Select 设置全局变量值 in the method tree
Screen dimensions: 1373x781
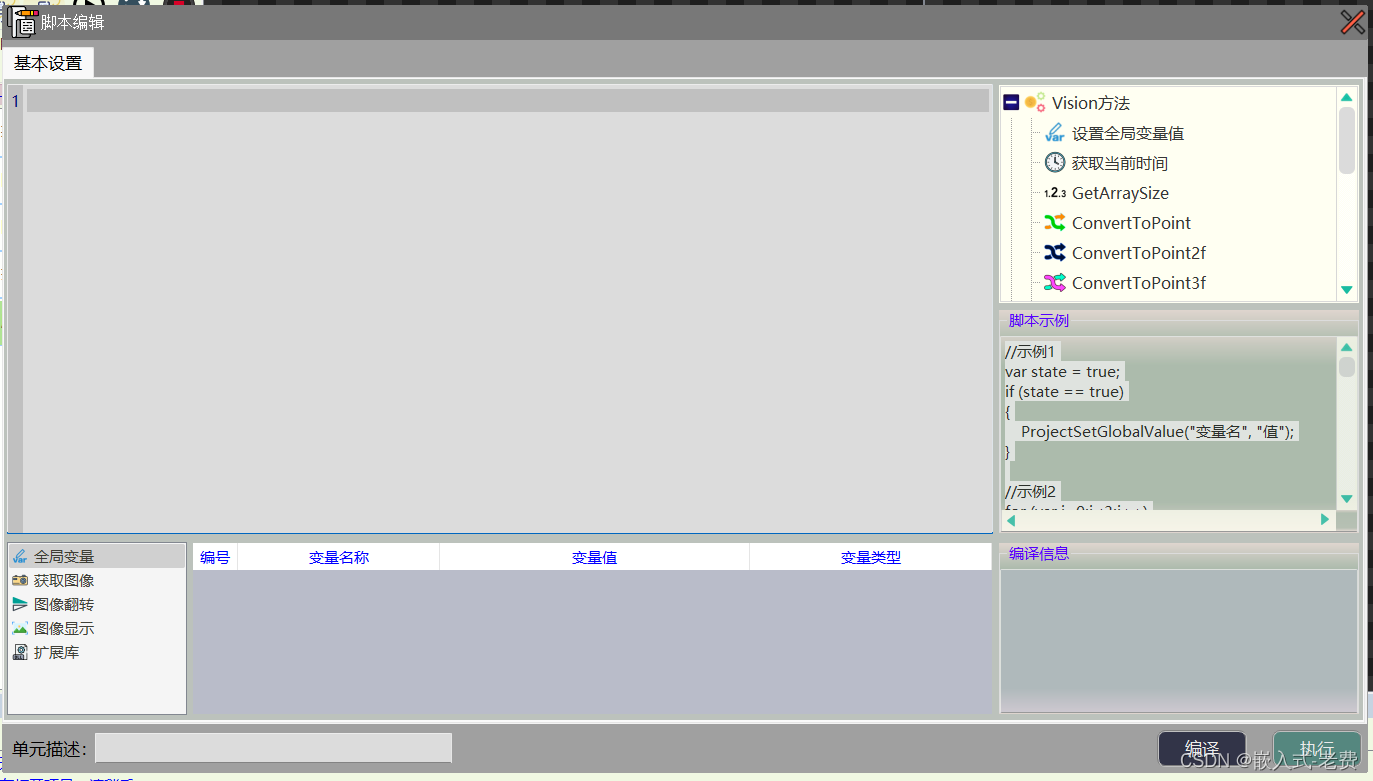[x=1128, y=133]
